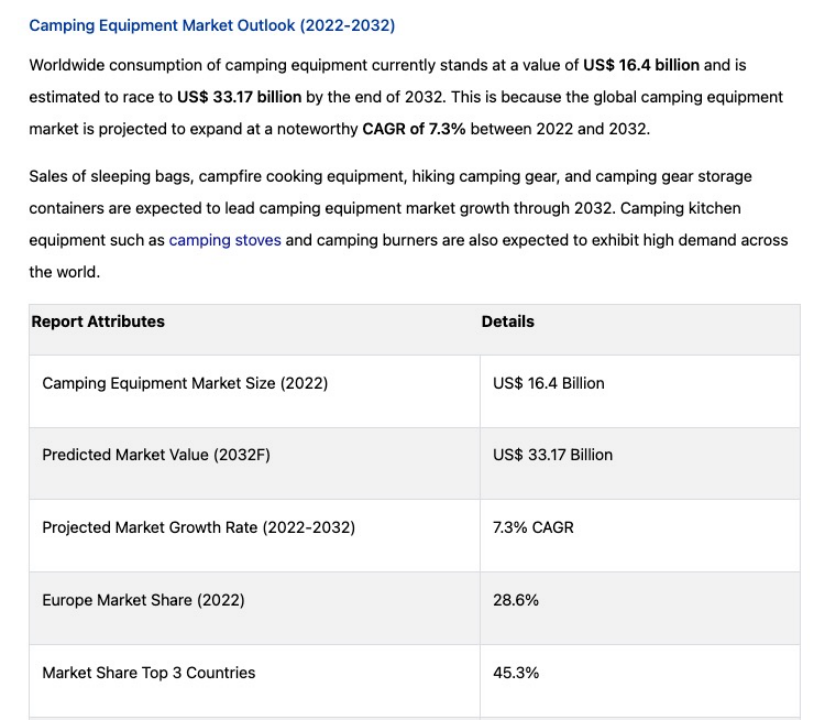This screenshot has height=720, width=814.
Task: Click the 28.6% table value
Action: (x=516, y=600)
